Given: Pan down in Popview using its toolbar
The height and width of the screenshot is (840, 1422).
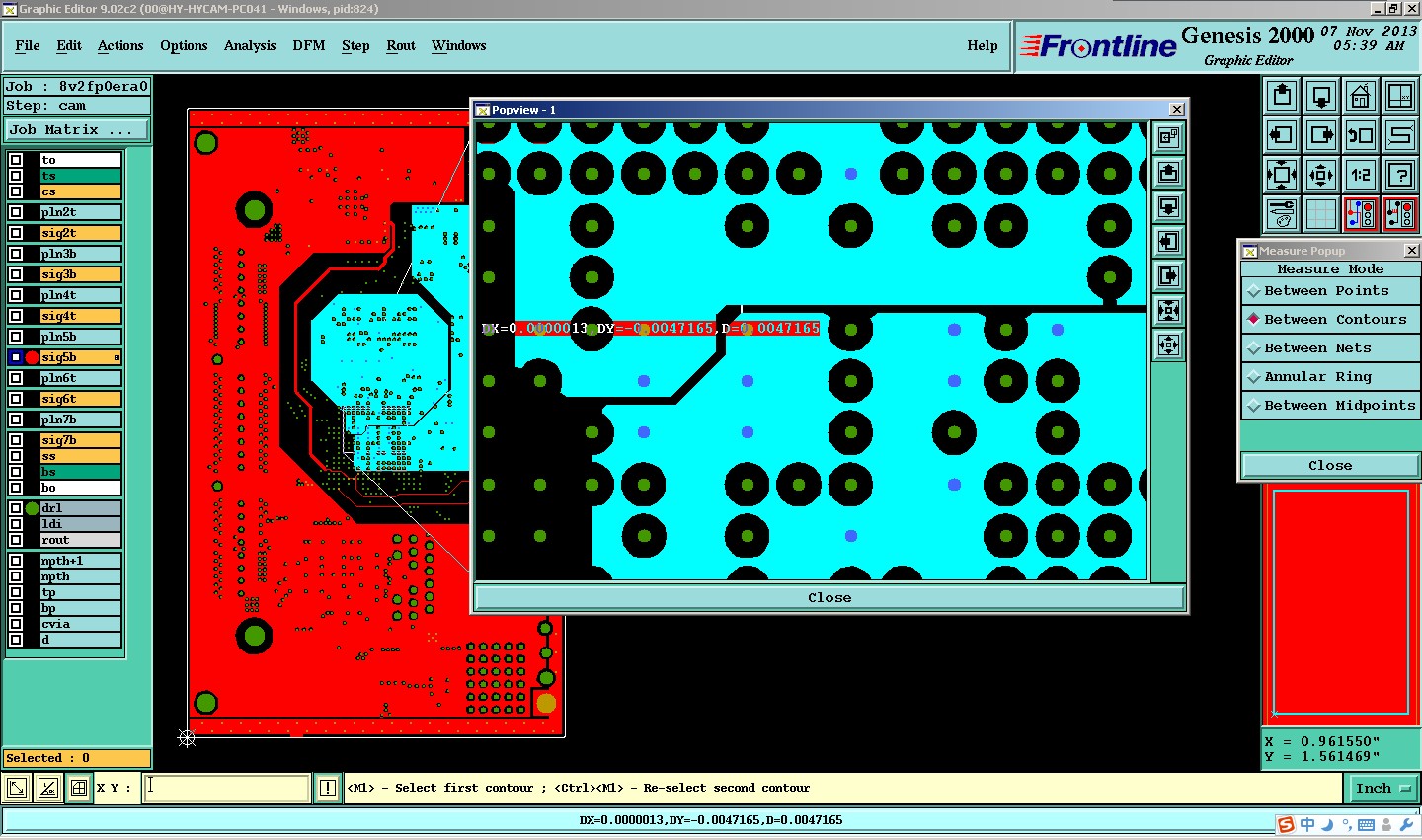Looking at the screenshot, I should point(1168,206).
